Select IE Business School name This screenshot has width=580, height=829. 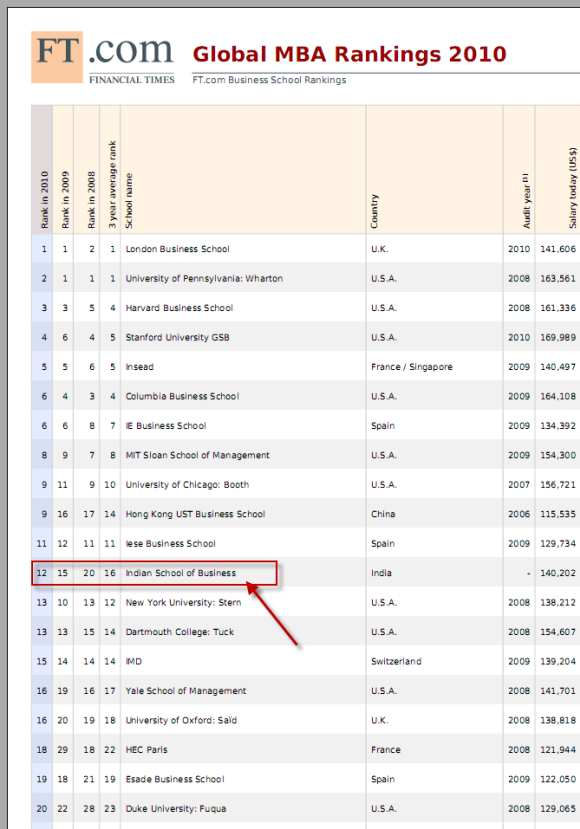click(166, 426)
